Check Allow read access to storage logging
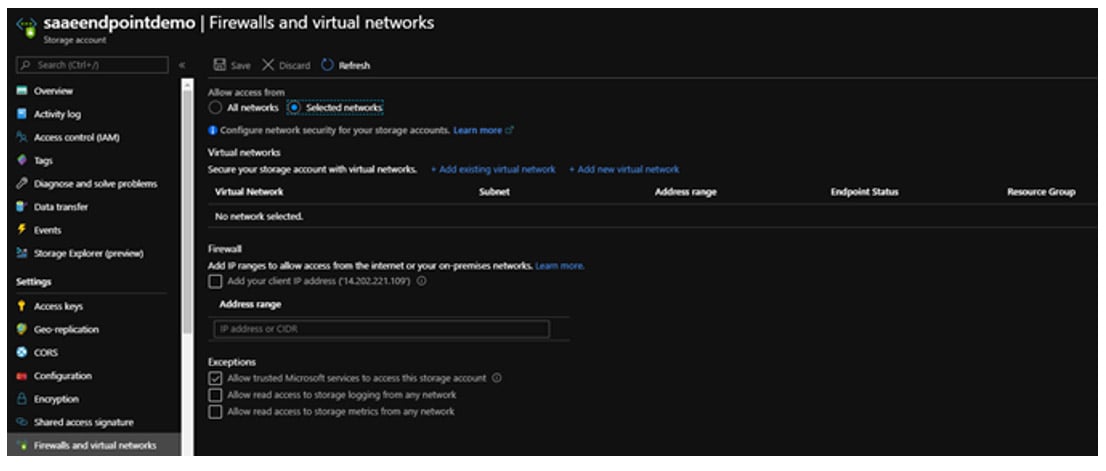The image size is (1106, 471). 215,395
